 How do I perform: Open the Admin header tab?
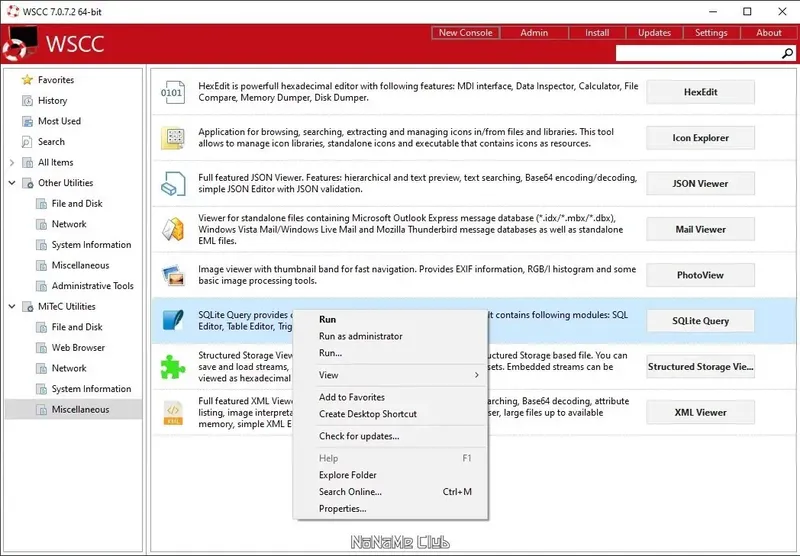click(x=534, y=33)
